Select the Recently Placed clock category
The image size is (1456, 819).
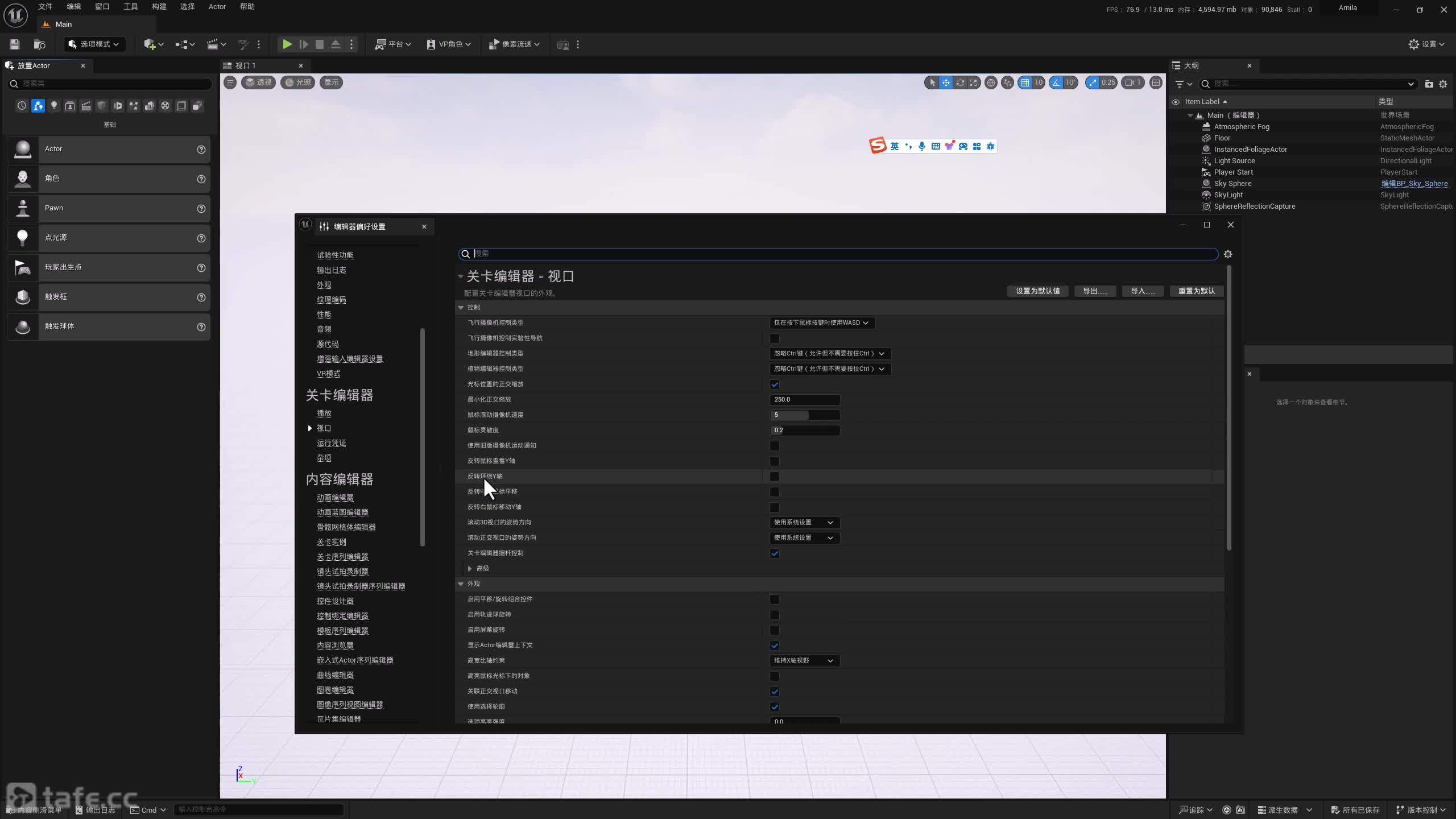point(22,106)
